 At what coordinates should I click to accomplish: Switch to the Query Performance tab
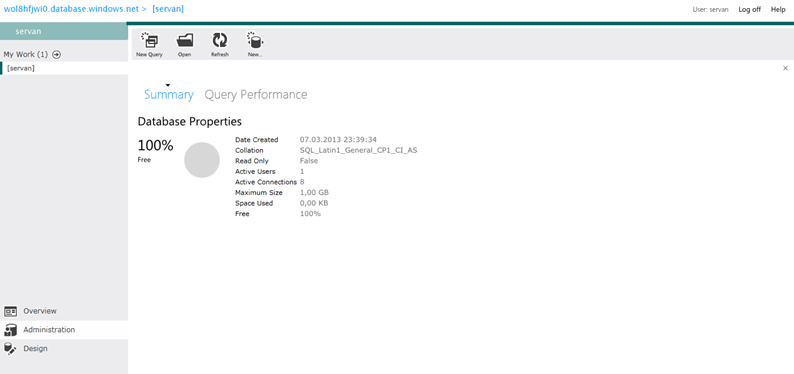click(x=256, y=95)
